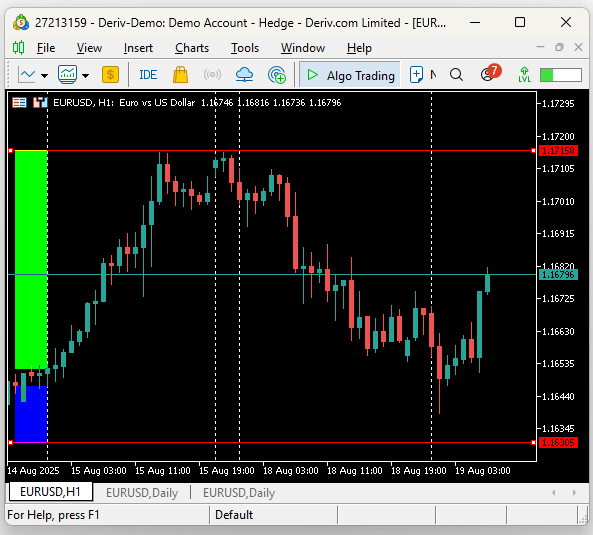Switch to the EURUSD,H1 tab
The height and width of the screenshot is (535, 593).
[50, 492]
